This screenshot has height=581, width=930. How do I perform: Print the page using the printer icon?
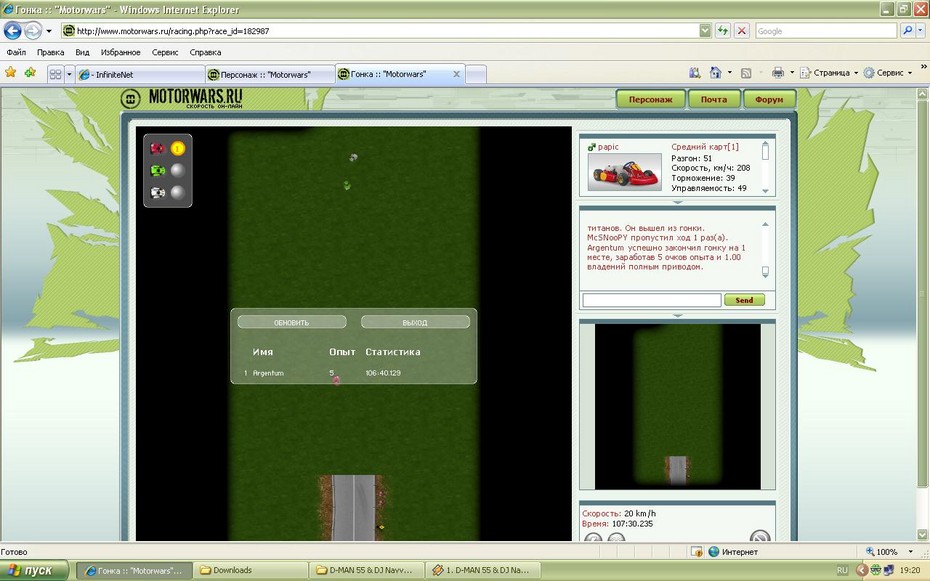click(778, 72)
